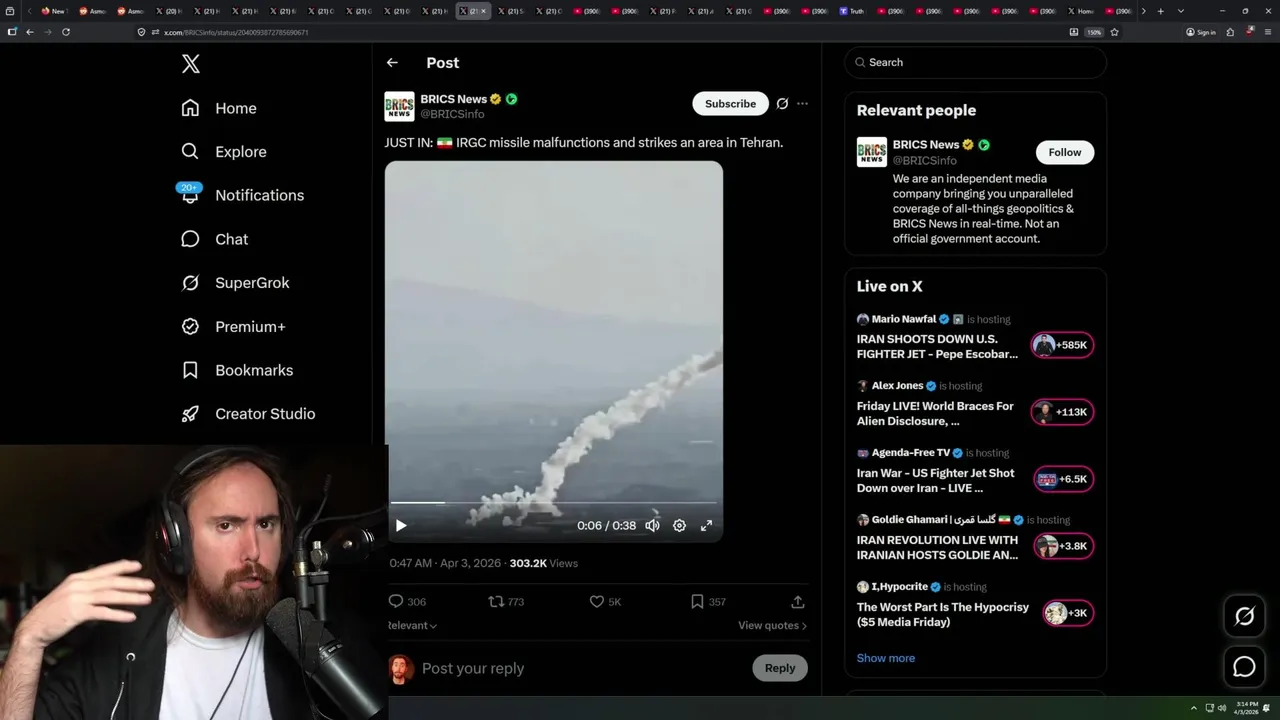The width and height of the screenshot is (1280, 720).
Task: Click the share icon on post
Action: pyautogui.click(x=798, y=601)
